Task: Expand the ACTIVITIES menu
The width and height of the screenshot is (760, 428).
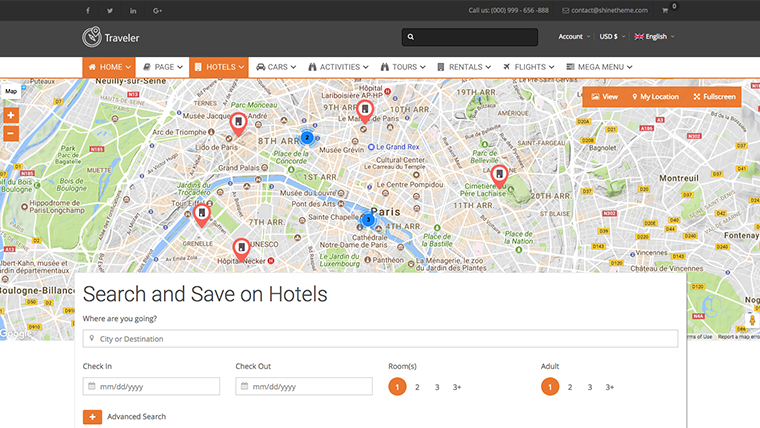Action: click(338, 67)
